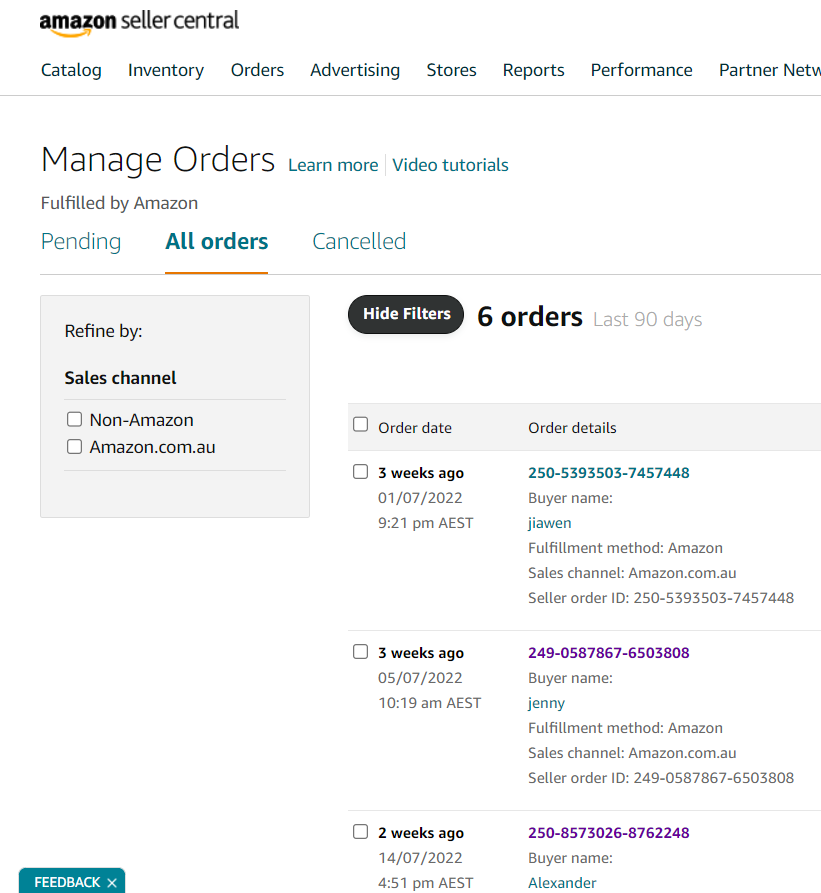Open the Inventory menu
The image size is (821, 893).
coord(166,70)
